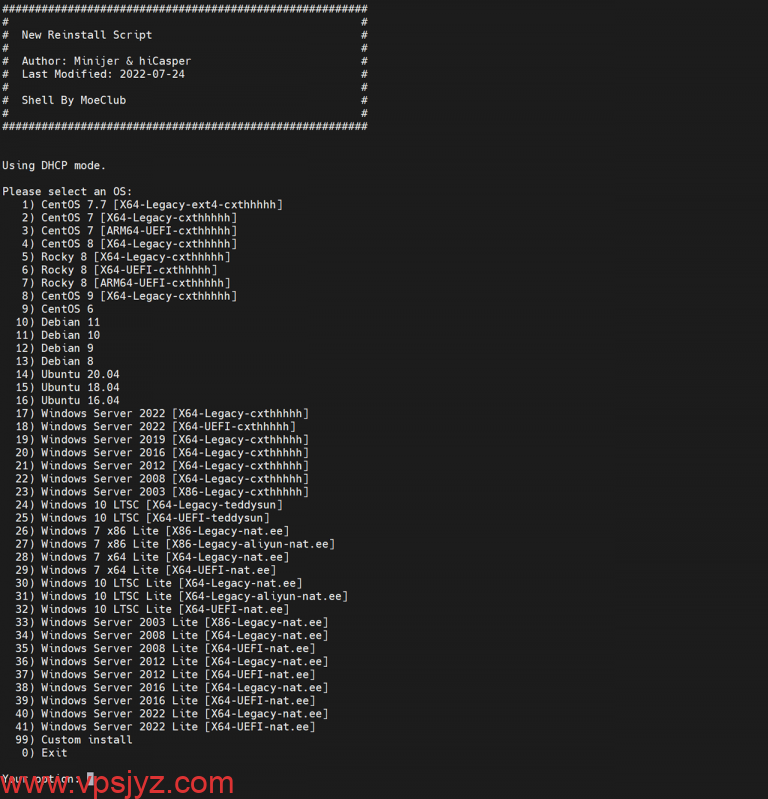Open the www.vpsjyz.com watermark link
This screenshot has width=768, height=799.
117,784
